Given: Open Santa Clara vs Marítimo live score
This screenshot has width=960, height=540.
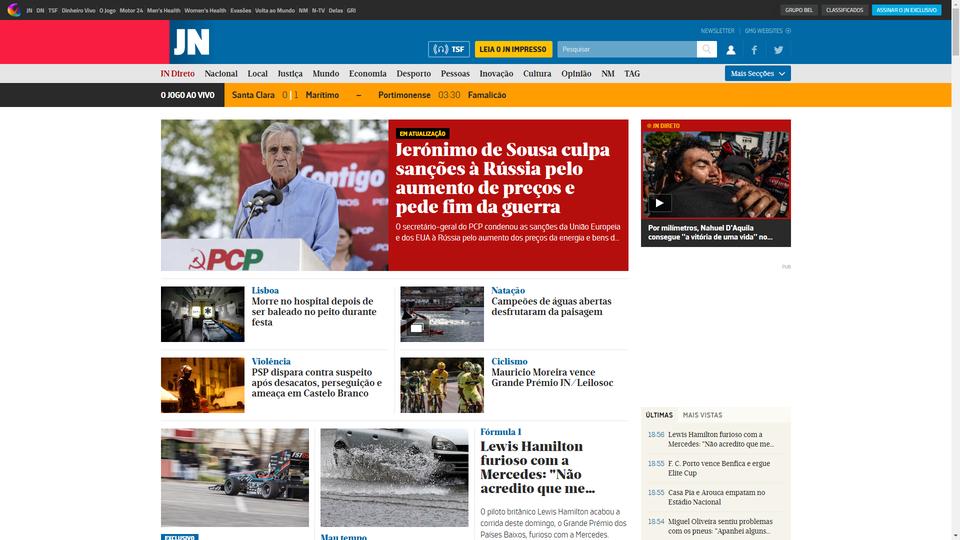Looking at the screenshot, I should tap(285, 95).
